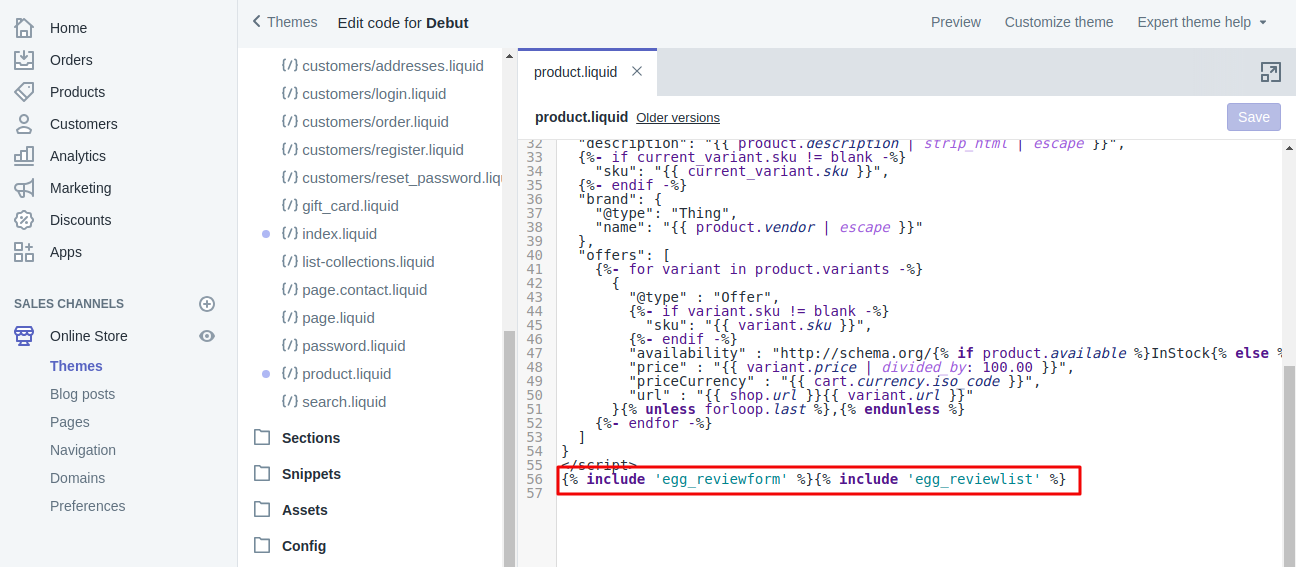Viewport: 1296px width, 567px height.
Task: Open customers/login.liquid file
Action: tap(374, 94)
